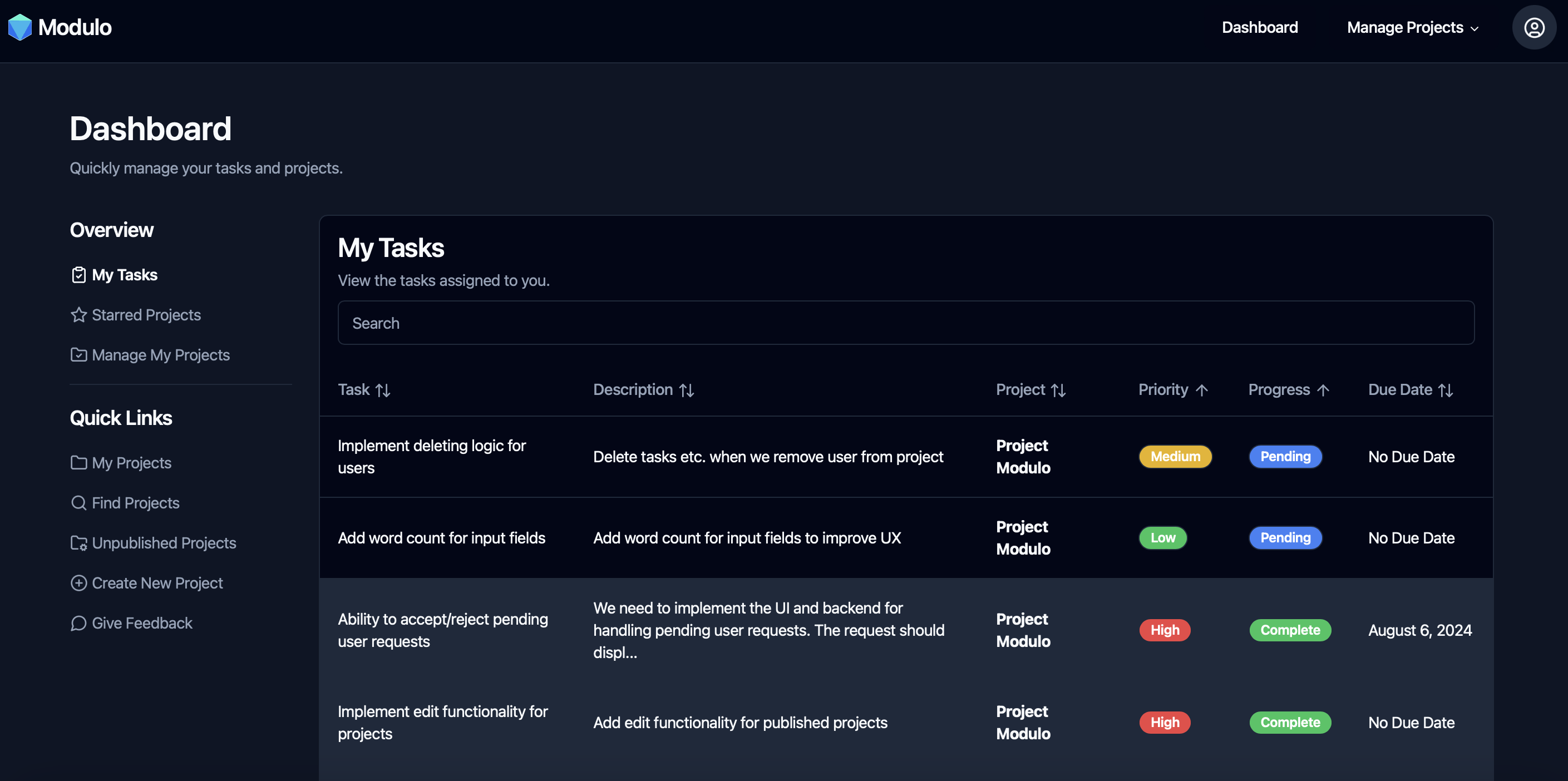Click No Due Date in edit functionality row

pyautogui.click(x=1411, y=723)
